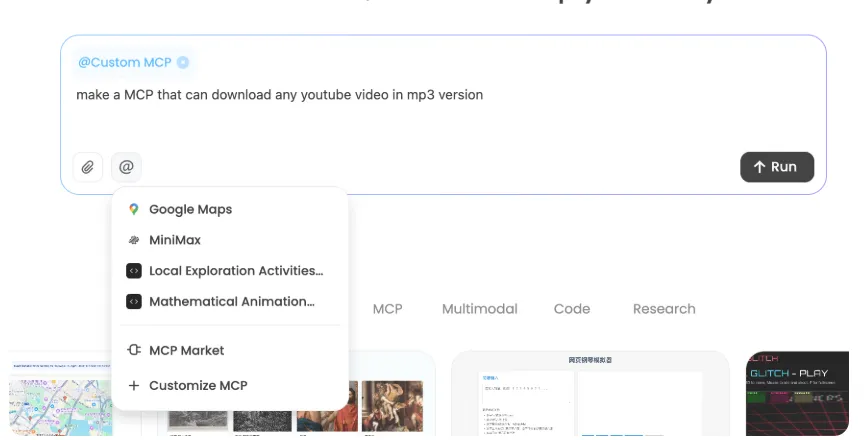Switch to the Code tab
The image size is (867, 440).
(572, 309)
